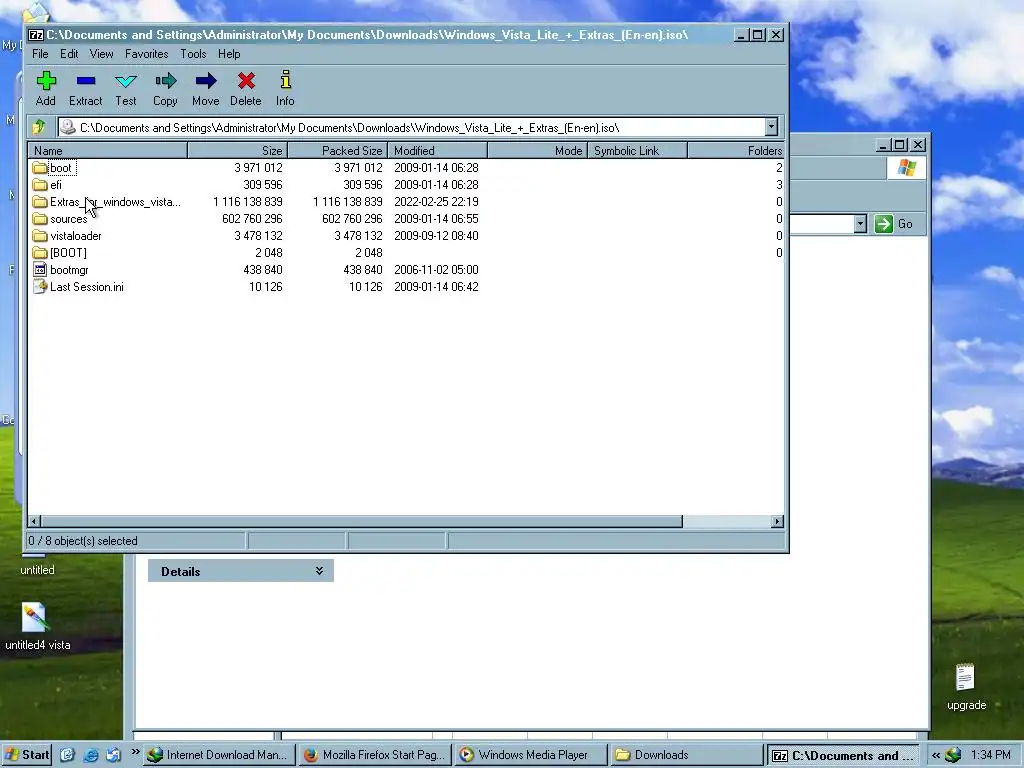Click Internet Explorer quick launch icon
The height and width of the screenshot is (768, 1024).
[x=91, y=755]
